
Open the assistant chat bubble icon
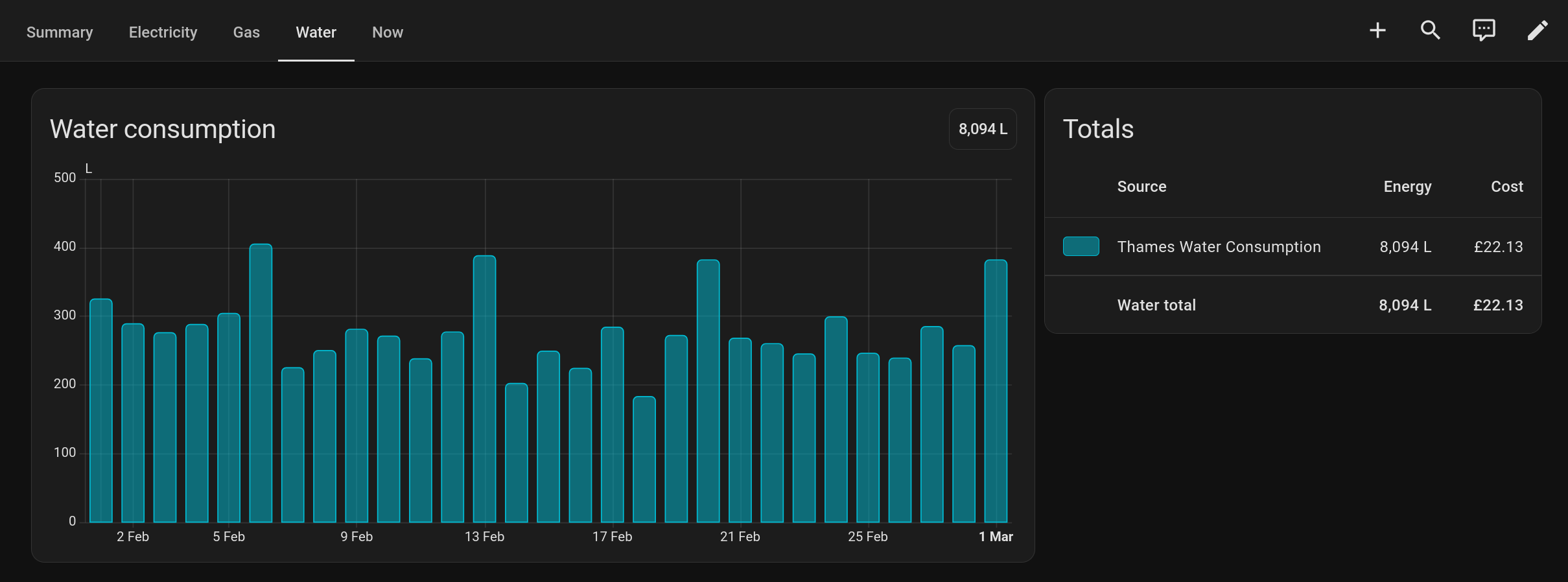(x=1484, y=30)
